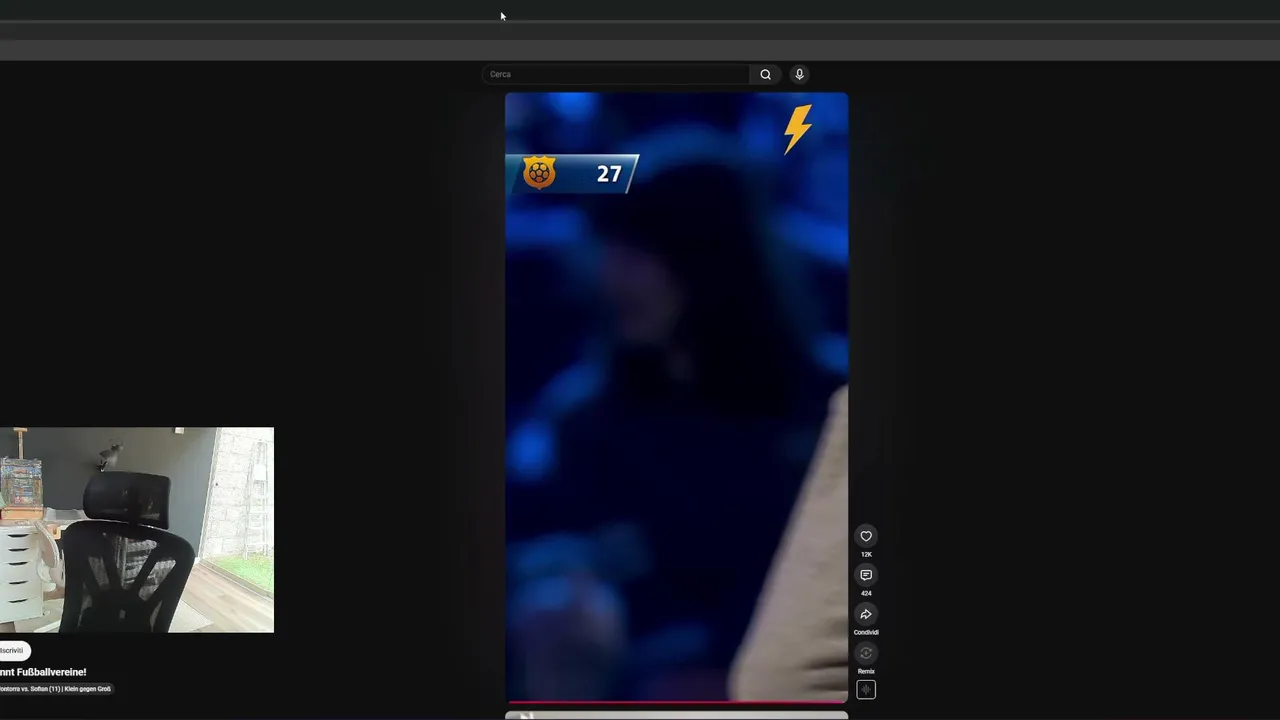Click the Shorts video player area
1280x720 pixels.
click(x=676, y=397)
